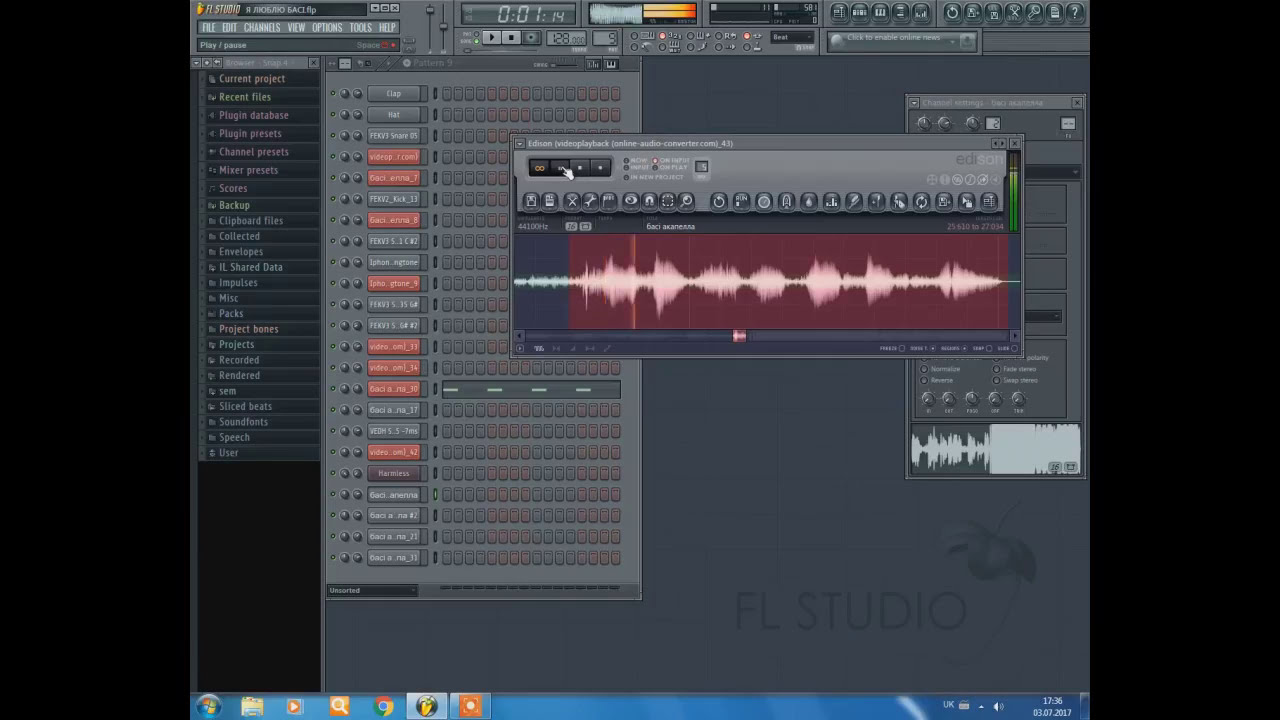Click inside the Edison red waveform selection
This screenshot has width=1280, height=720.
tap(788, 281)
